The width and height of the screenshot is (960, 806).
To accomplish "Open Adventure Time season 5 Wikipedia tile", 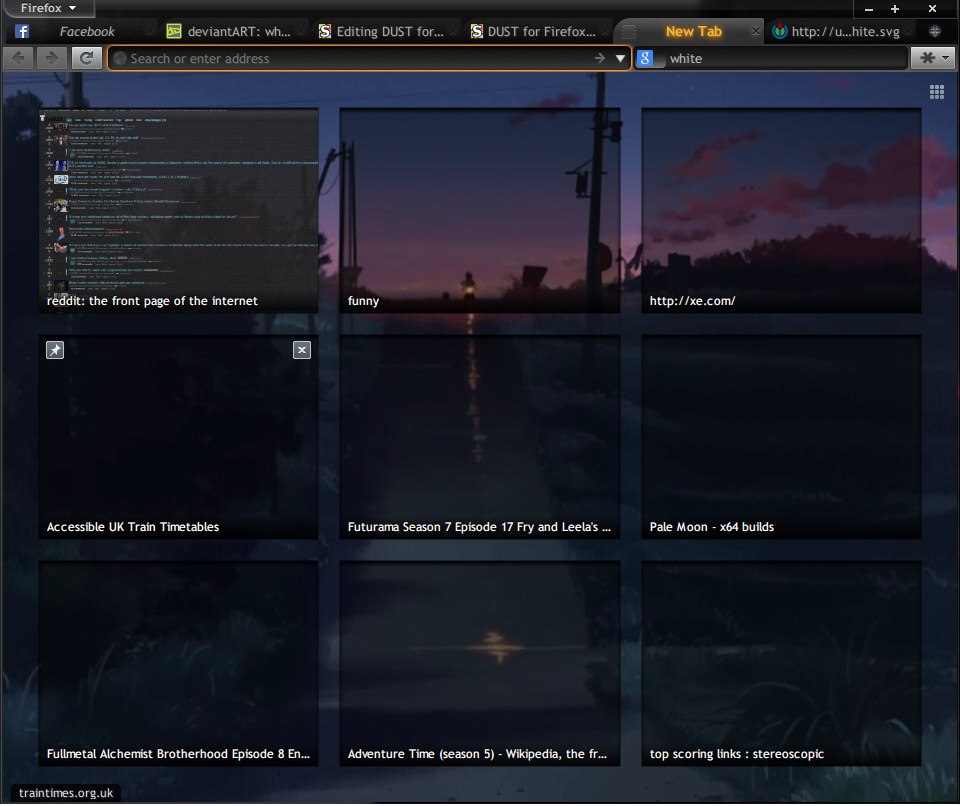I will tap(480, 663).
